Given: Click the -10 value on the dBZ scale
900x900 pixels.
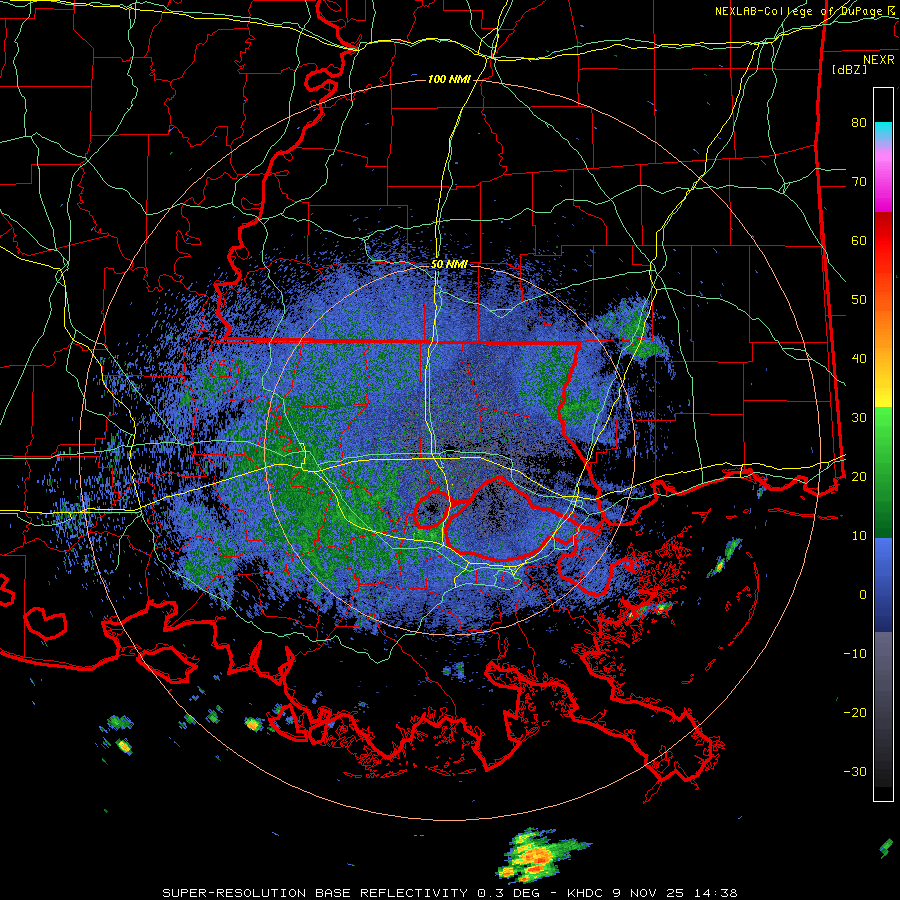Looking at the screenshot, I should pyautogui.click(x=855, y=654).
